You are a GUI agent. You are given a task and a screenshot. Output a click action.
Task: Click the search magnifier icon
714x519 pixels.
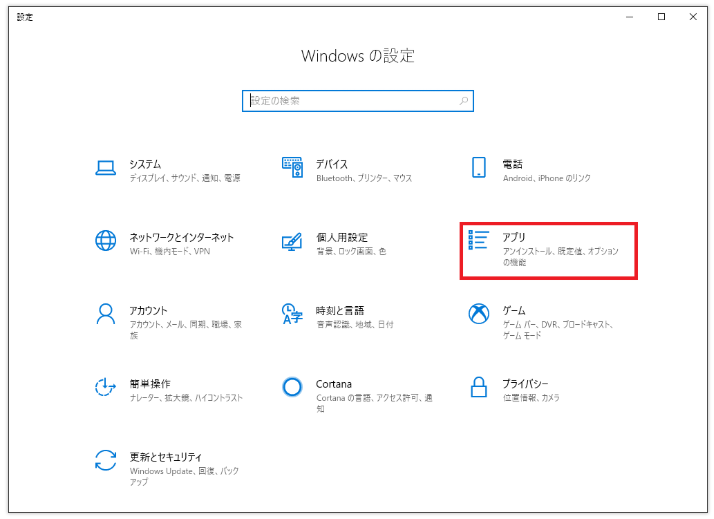(464, 101)
